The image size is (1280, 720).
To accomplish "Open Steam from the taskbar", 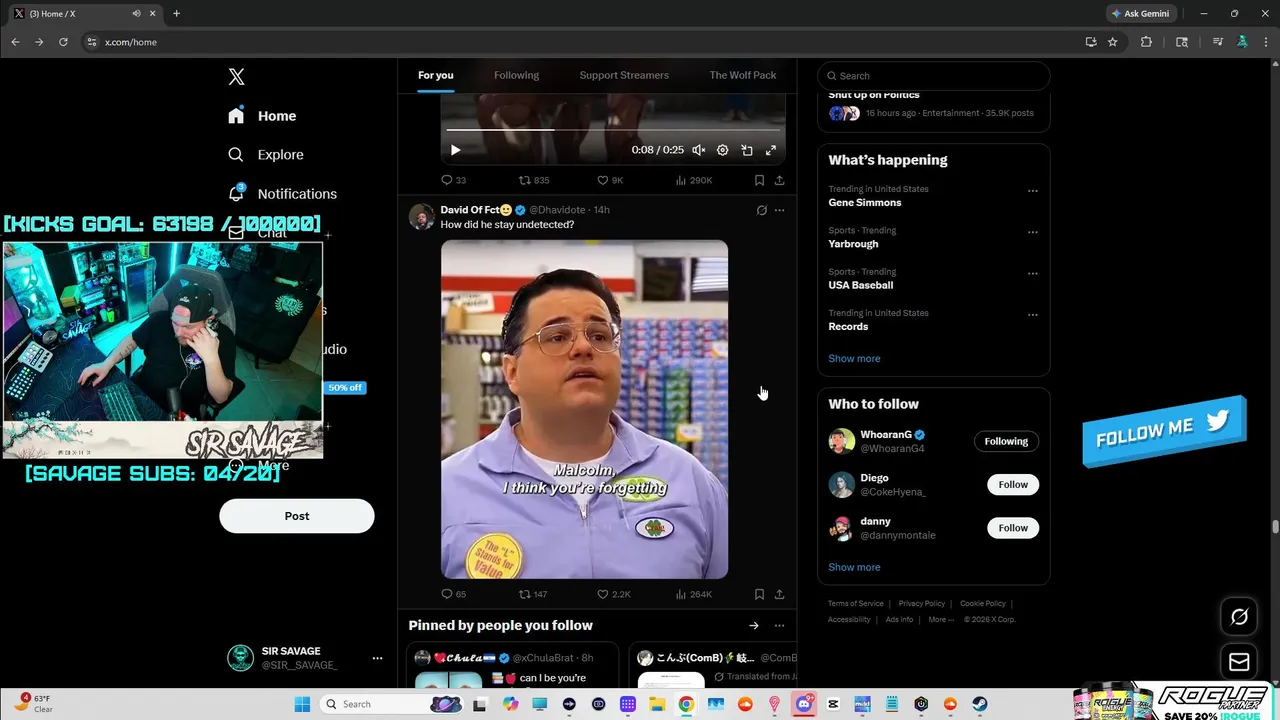I will click(x=979, y=704).
